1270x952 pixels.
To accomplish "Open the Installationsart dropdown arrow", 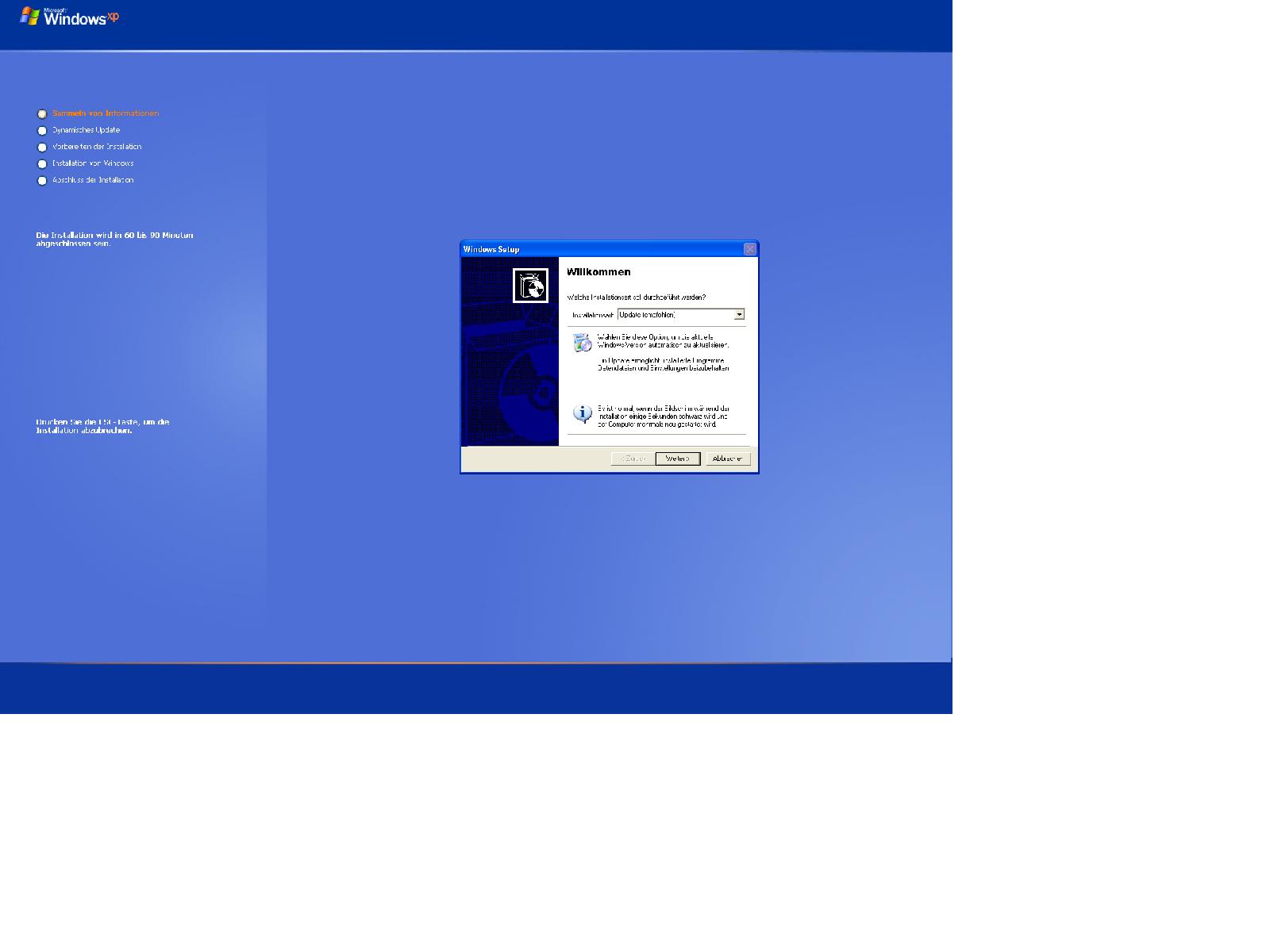I will (x=739, y=315).
